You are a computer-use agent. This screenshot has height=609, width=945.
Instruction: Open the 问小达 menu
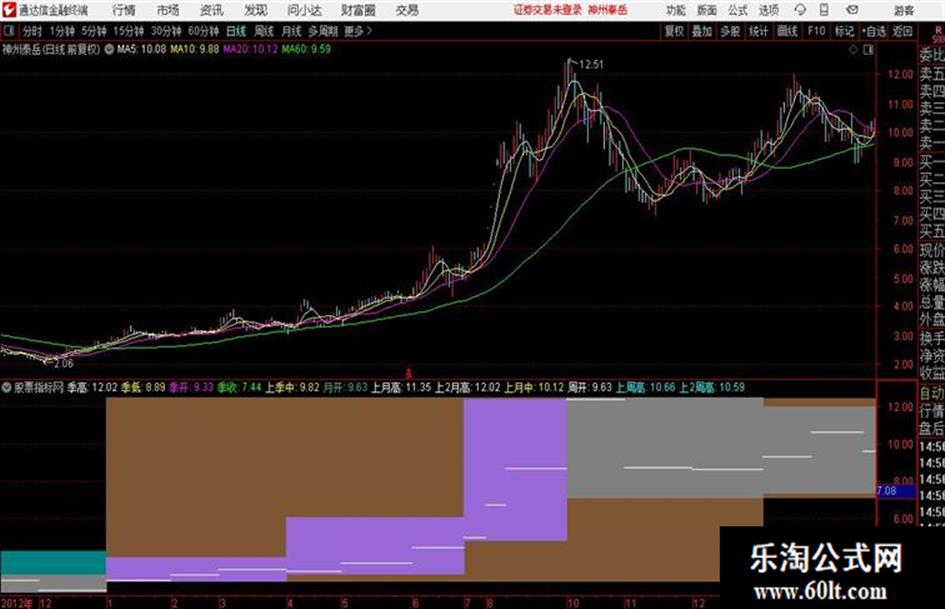[x=304, y=10]
